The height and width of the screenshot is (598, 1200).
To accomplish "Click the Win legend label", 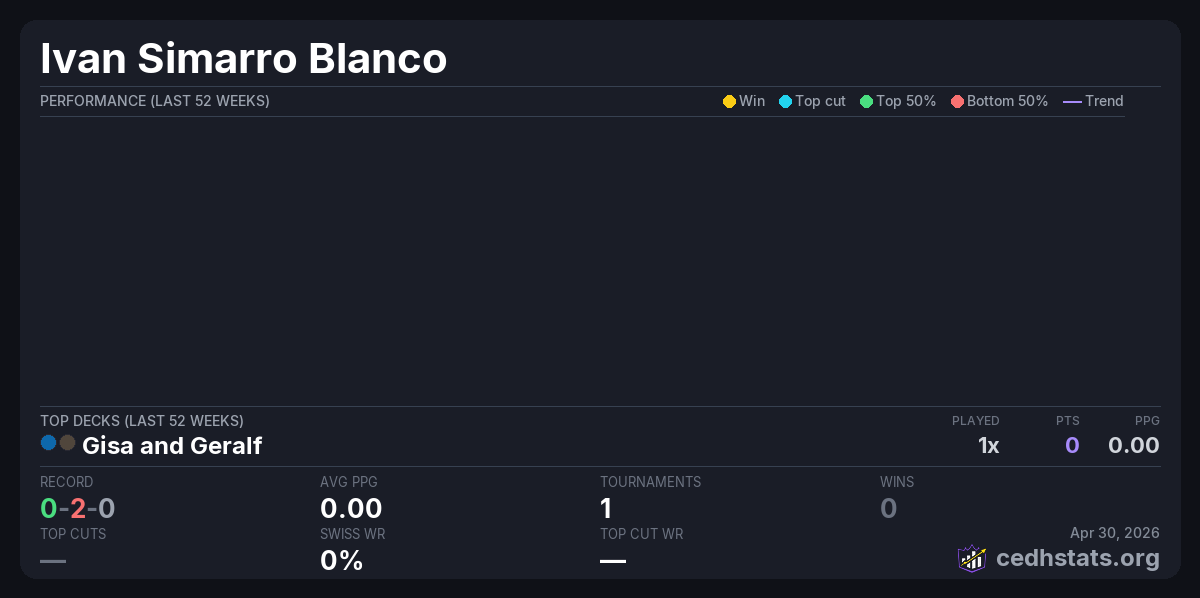I will pos(752,101).
